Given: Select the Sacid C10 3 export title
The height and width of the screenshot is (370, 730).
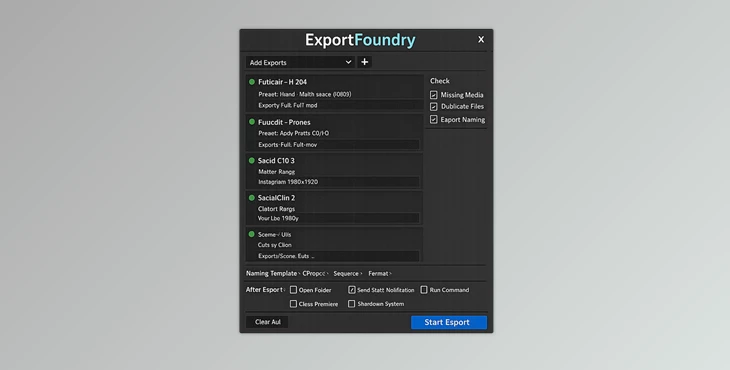Looking at the screenshot, I should [x=276, y=161].
